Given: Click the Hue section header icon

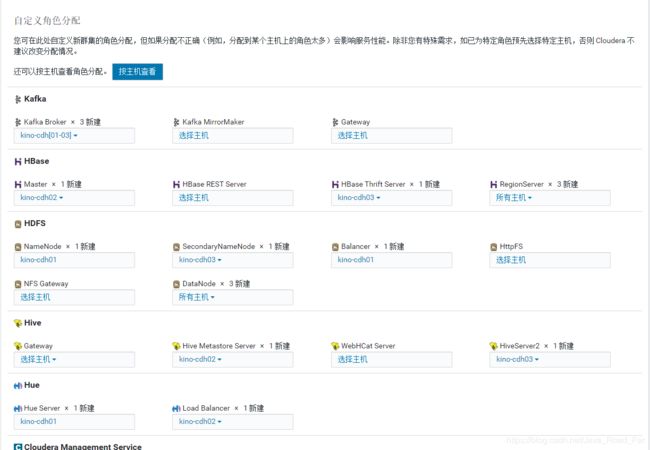Looking at the screenshot, I should coord(18,386).
